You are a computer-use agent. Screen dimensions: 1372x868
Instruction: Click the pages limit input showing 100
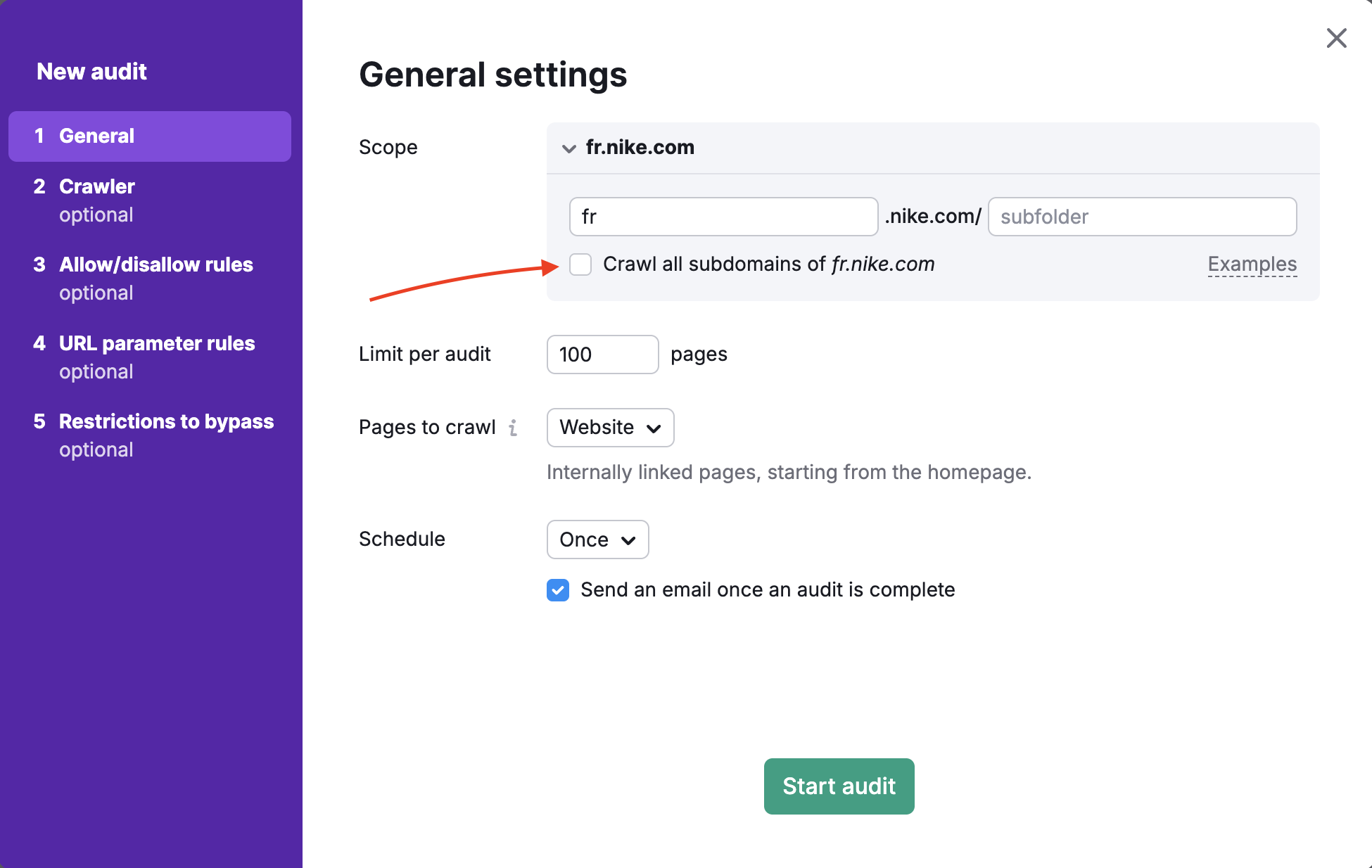pos(602,355)
